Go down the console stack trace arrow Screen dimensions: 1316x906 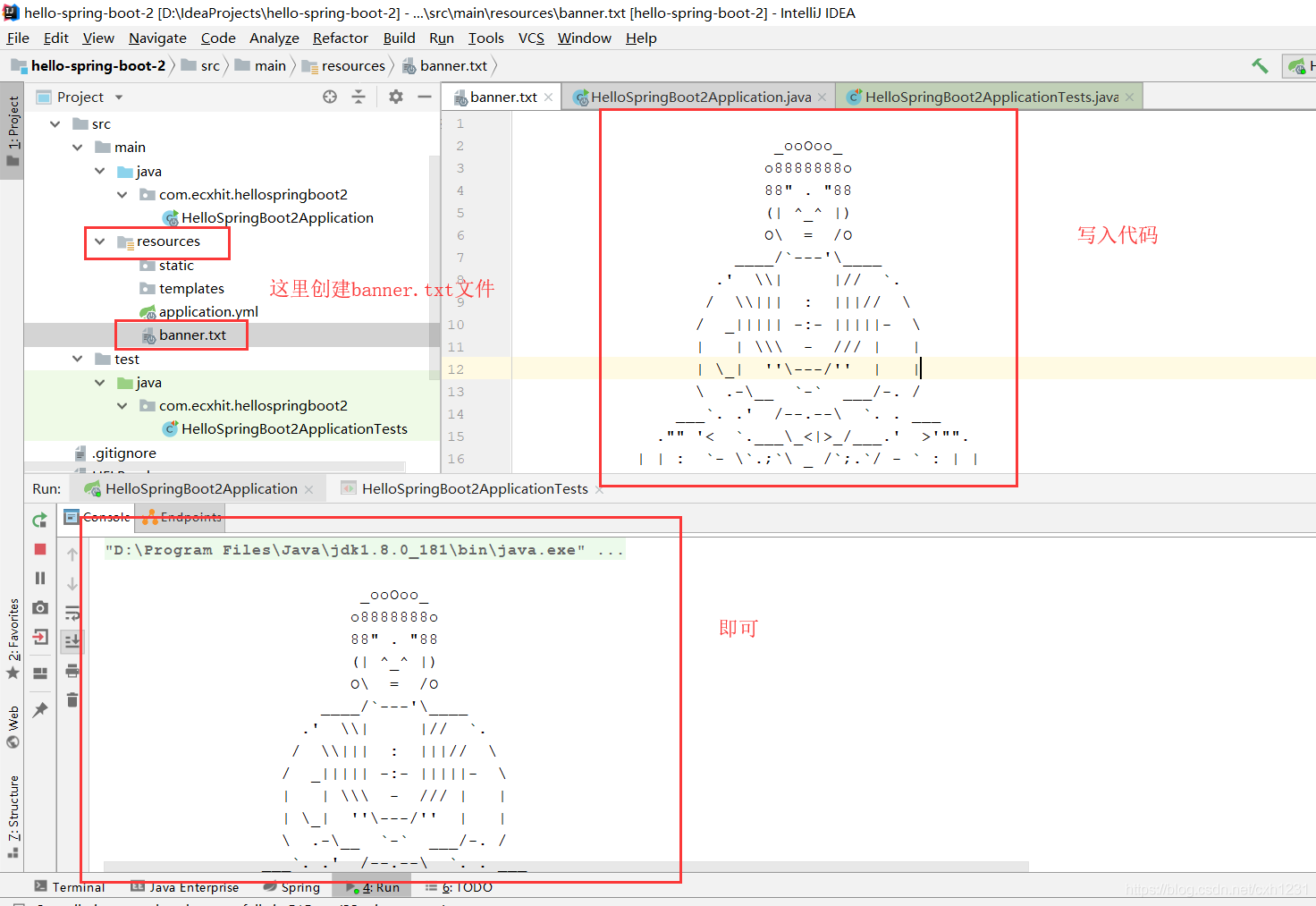click(72, 583)
